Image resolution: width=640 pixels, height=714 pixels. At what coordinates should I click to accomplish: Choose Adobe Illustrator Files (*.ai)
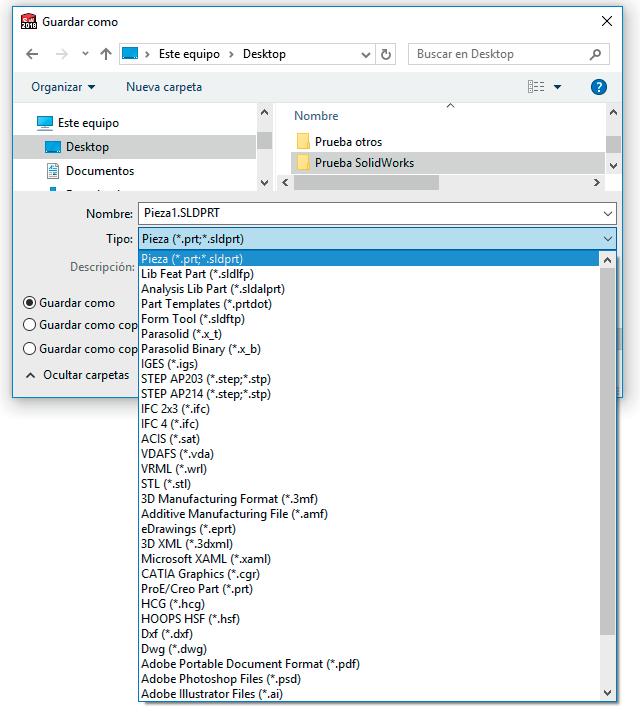pyautogui.click(x=369, y=694)
